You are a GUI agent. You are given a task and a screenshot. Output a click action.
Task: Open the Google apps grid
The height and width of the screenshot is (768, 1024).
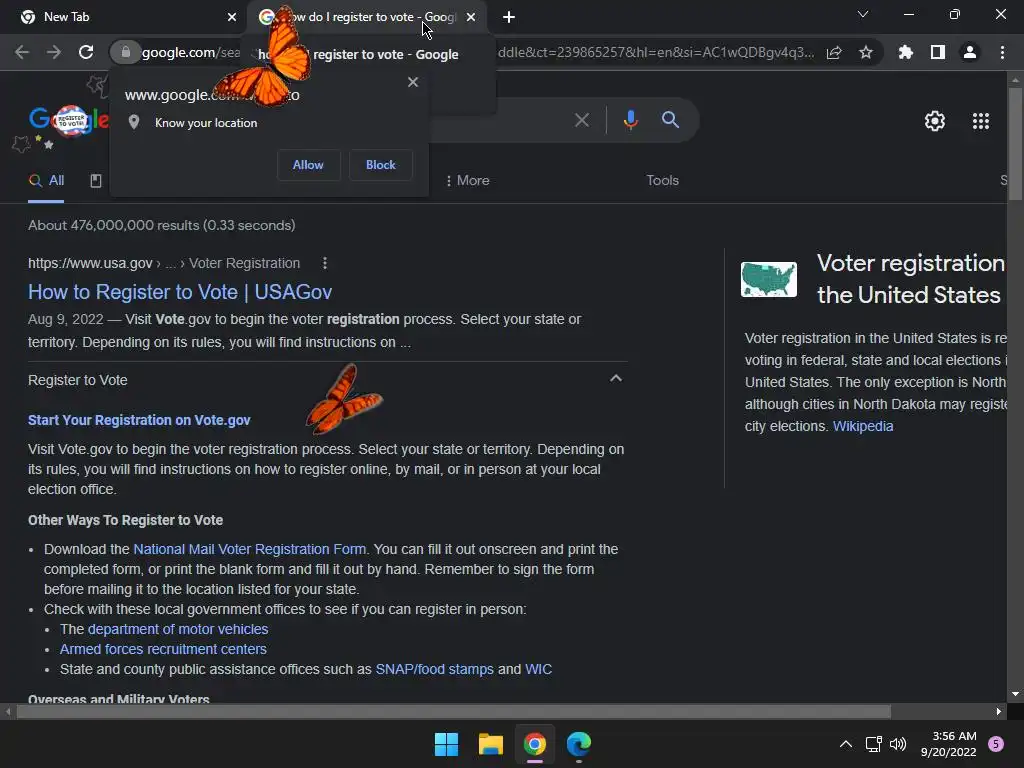pyautogui.click(x=981, y=121)
